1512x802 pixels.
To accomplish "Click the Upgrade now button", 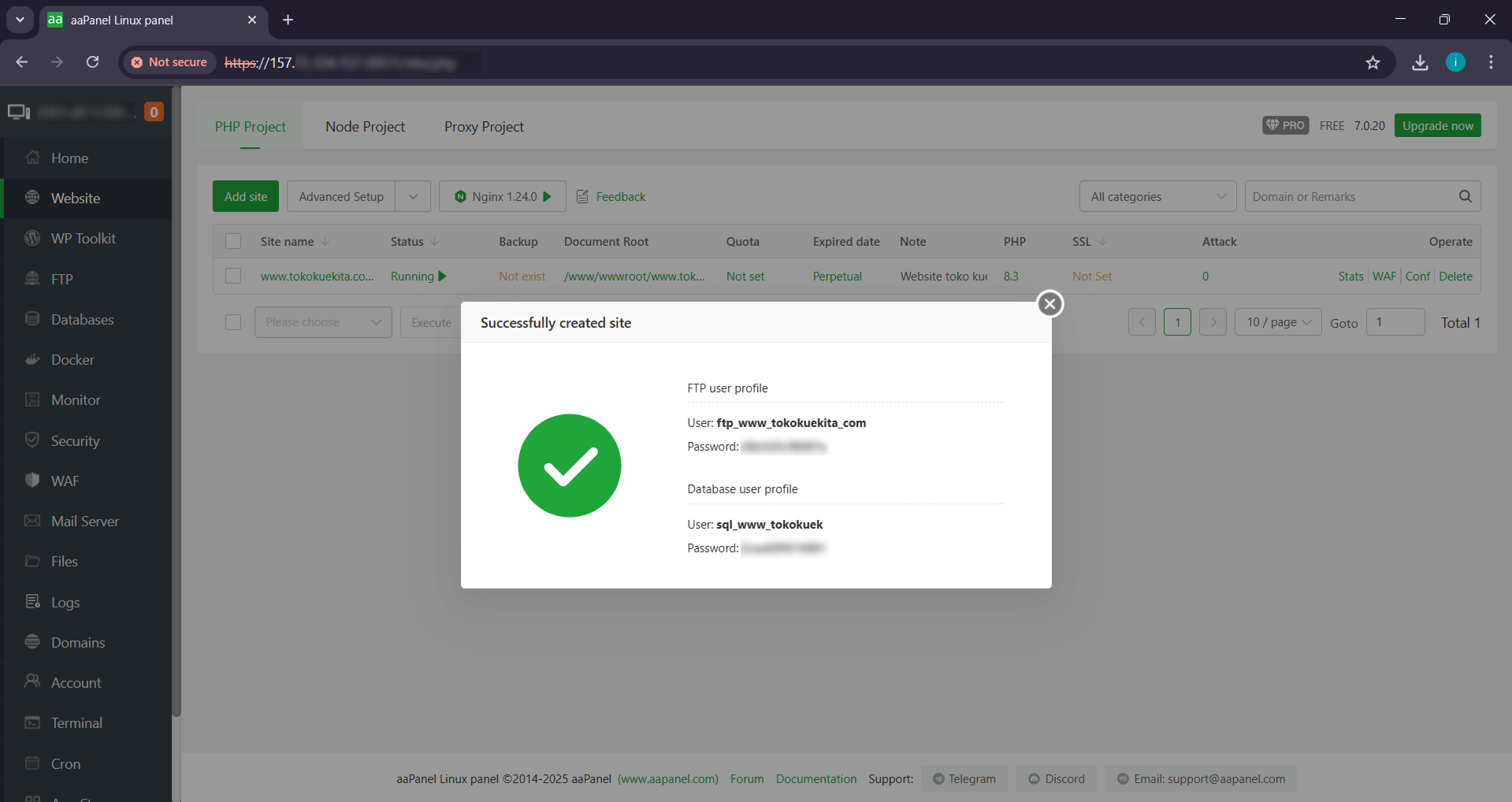I will click(x=1437, y=126).
